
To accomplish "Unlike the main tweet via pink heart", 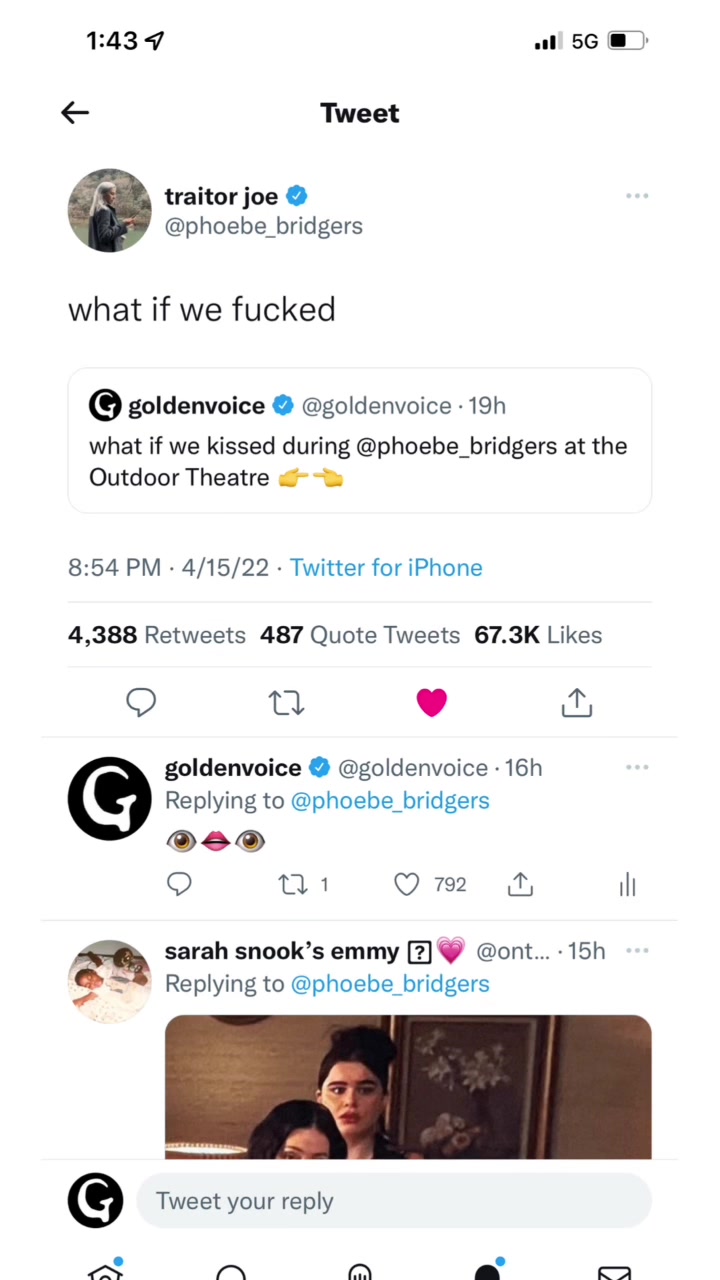I will tap(431, 703).
